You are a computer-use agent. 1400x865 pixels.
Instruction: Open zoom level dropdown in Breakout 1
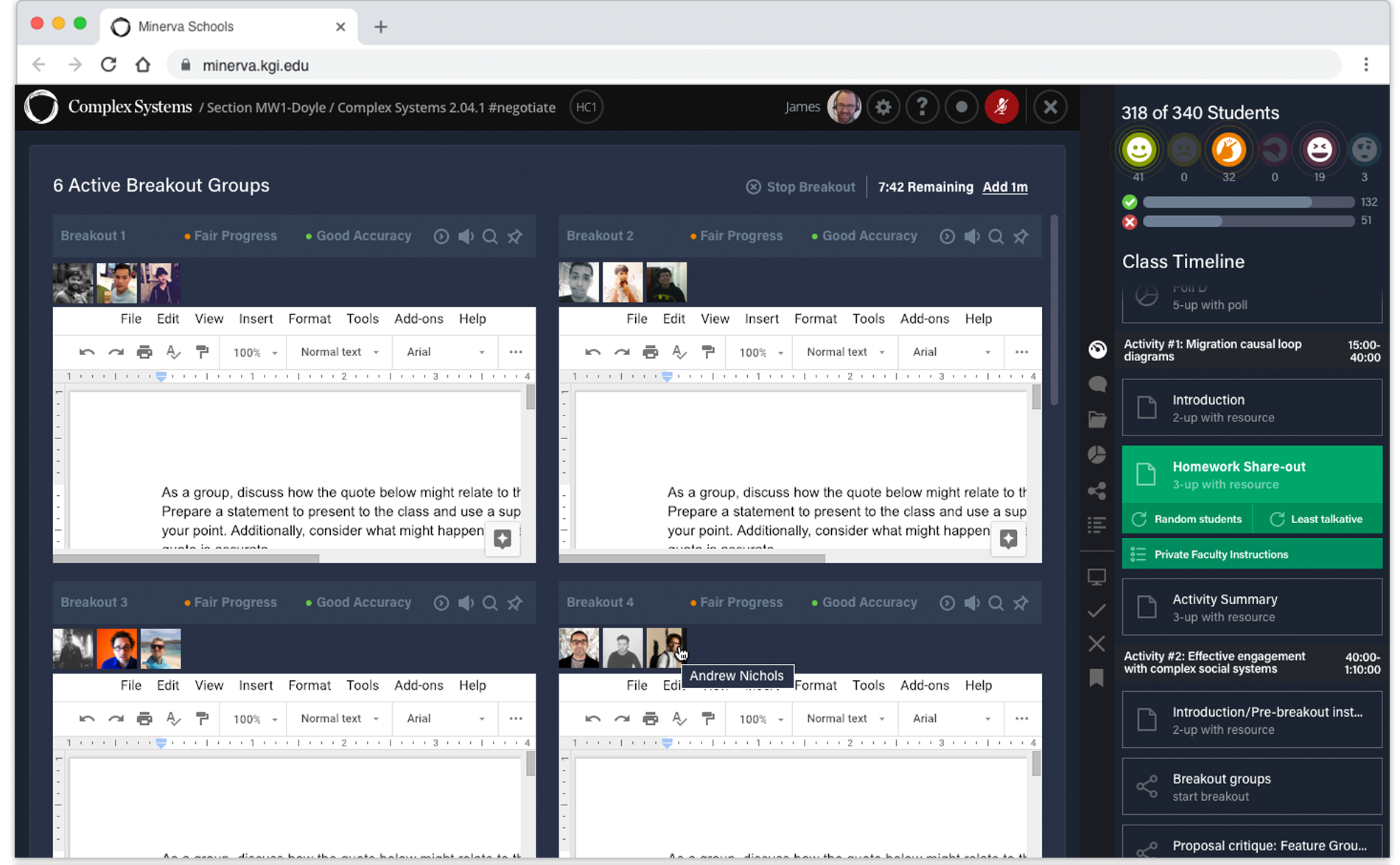pos(255,352)
